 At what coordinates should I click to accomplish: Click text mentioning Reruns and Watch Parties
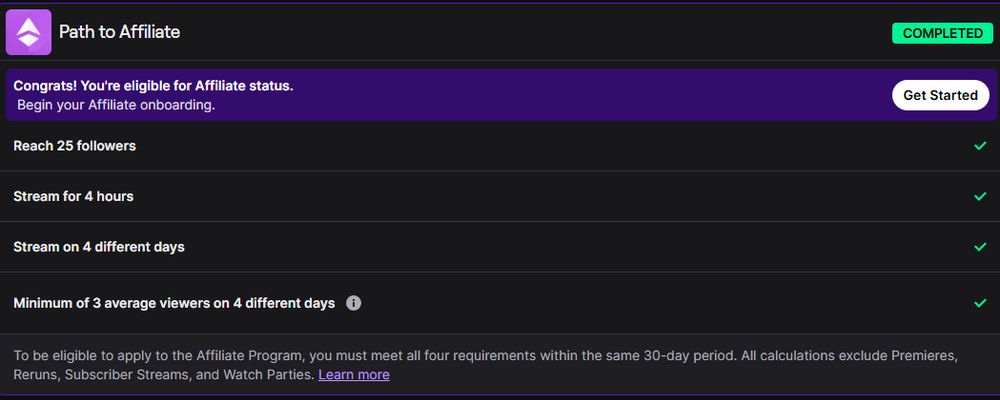[x=164, y=374]
